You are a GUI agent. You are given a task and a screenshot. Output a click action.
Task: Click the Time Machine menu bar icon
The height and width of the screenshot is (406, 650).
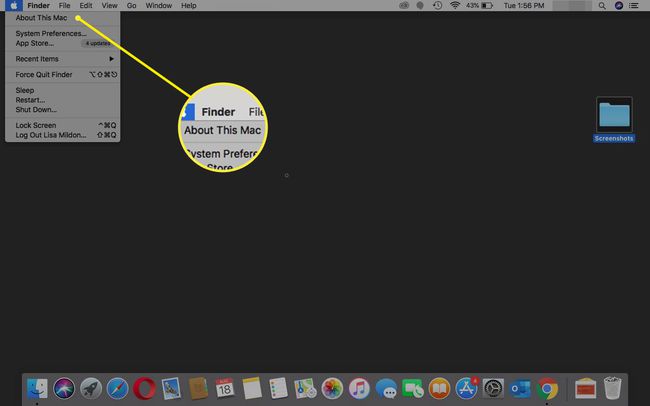(437, 5)
